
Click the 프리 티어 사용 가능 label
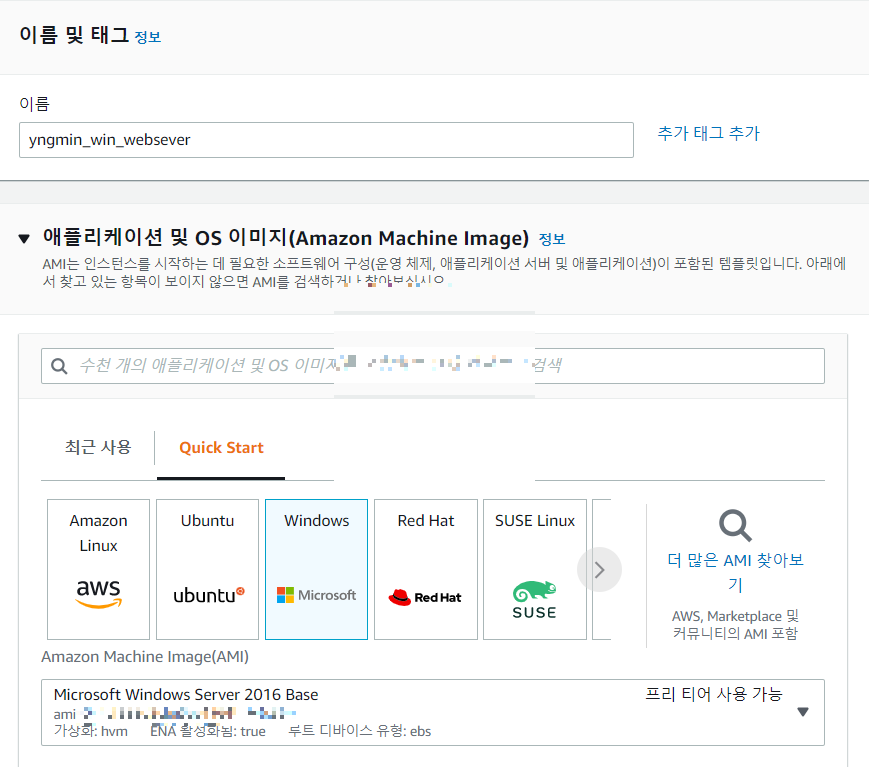[714, 694]
